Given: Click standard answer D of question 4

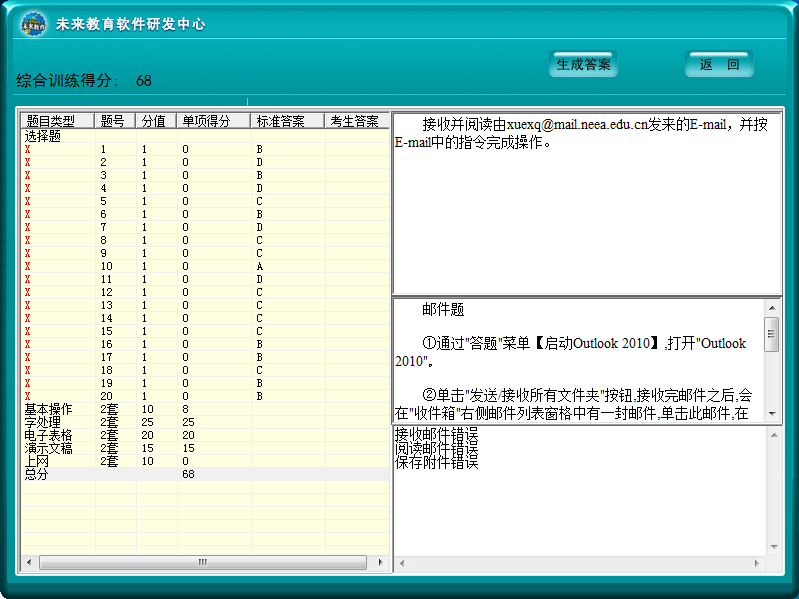Looking at the screenshot, I should [259, 188].
